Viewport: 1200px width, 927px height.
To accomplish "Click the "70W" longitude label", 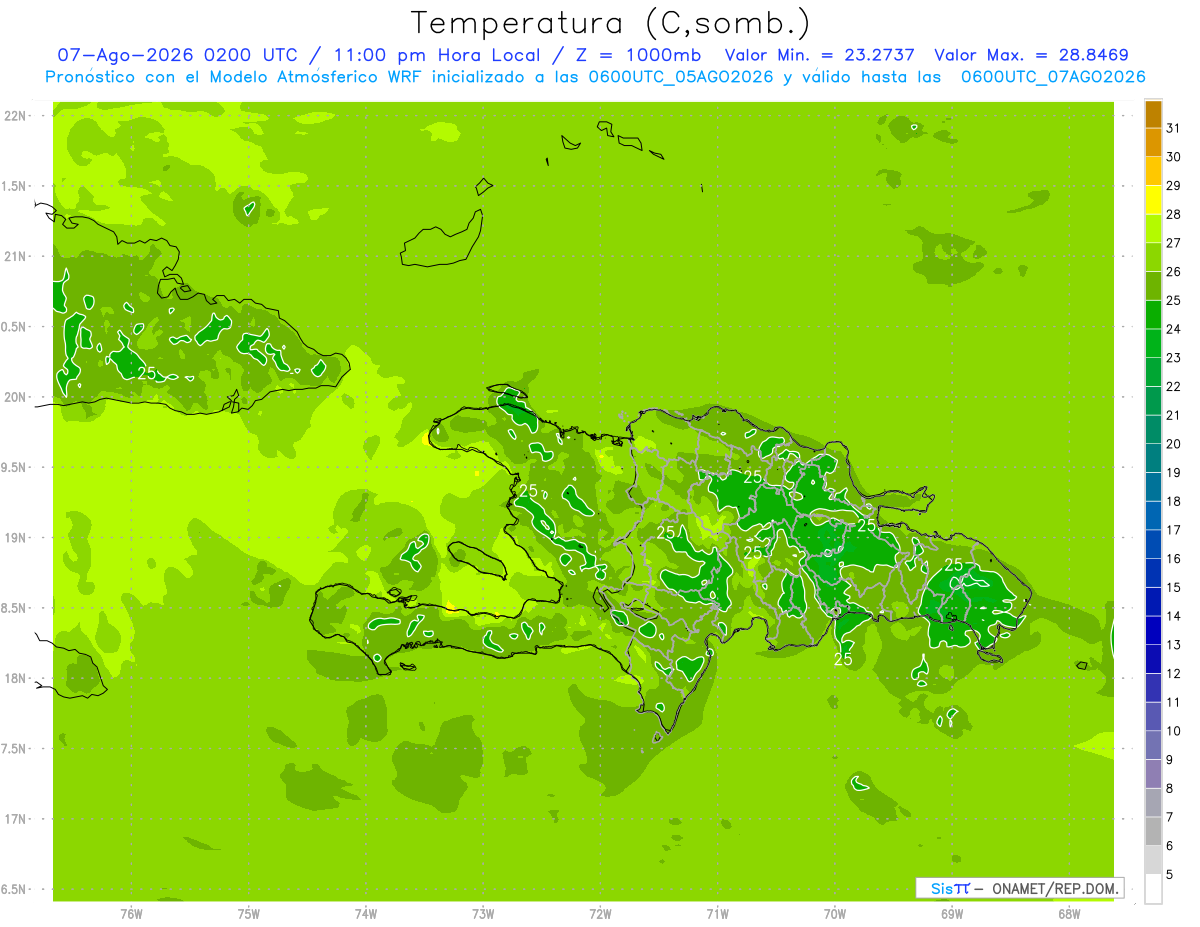I will point(835,913).
